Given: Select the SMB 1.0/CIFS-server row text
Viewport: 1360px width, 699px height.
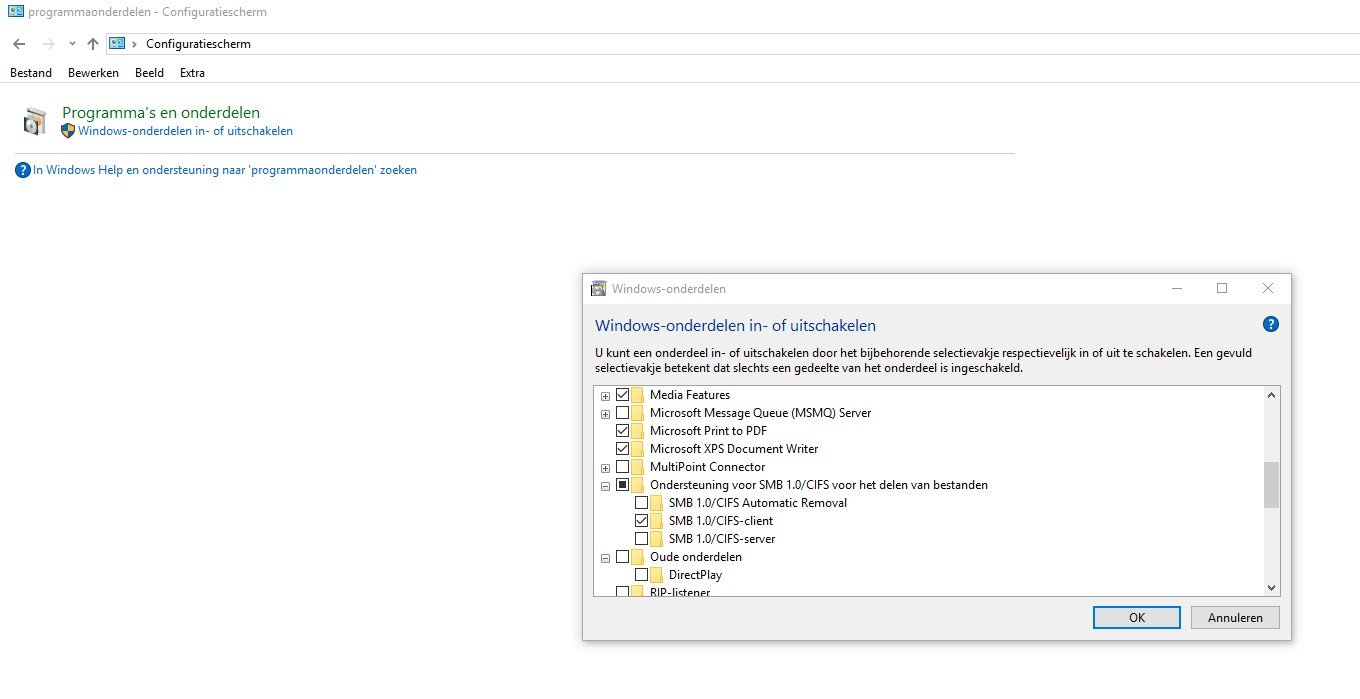Looking at the screenshot, I should pos(722,539).
